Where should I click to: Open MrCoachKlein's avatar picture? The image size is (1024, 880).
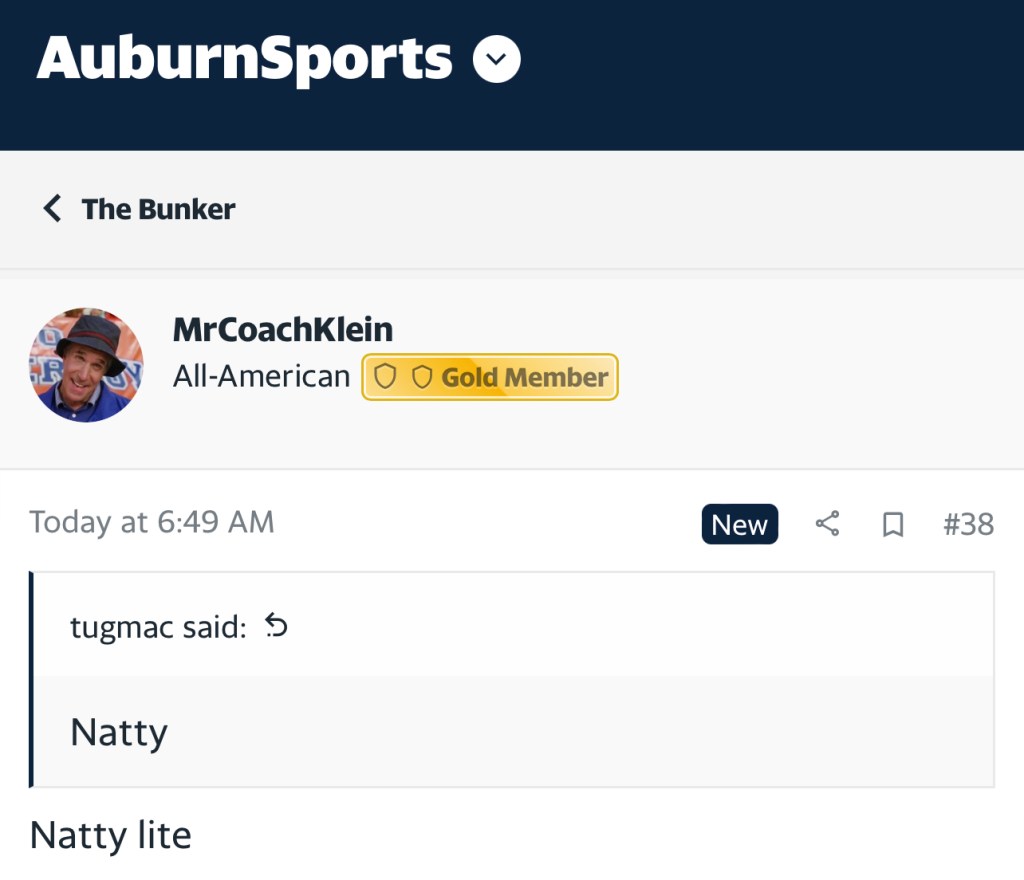tap(86, 365)
